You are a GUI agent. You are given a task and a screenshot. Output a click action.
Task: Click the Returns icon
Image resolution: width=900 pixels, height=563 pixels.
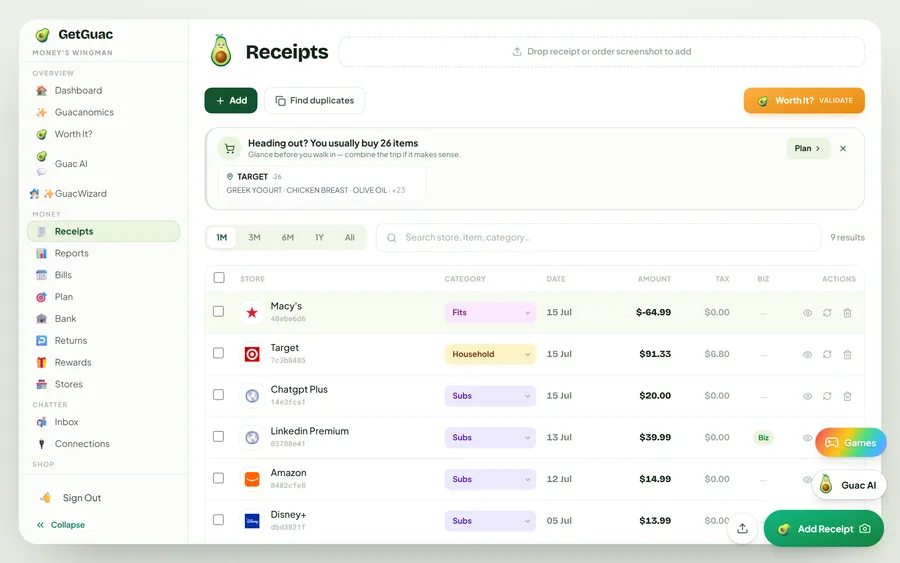click(41, 340)
